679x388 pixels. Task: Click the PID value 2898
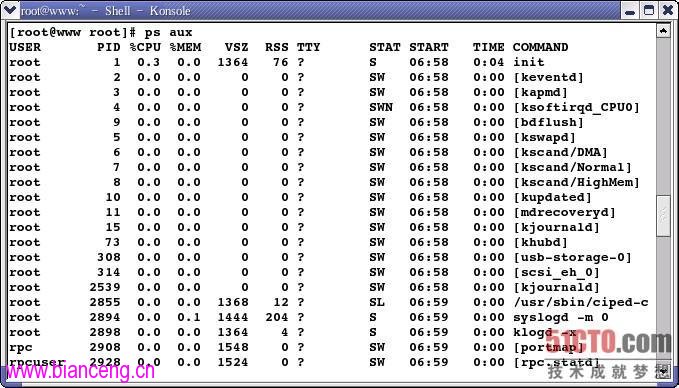point(105,332)
